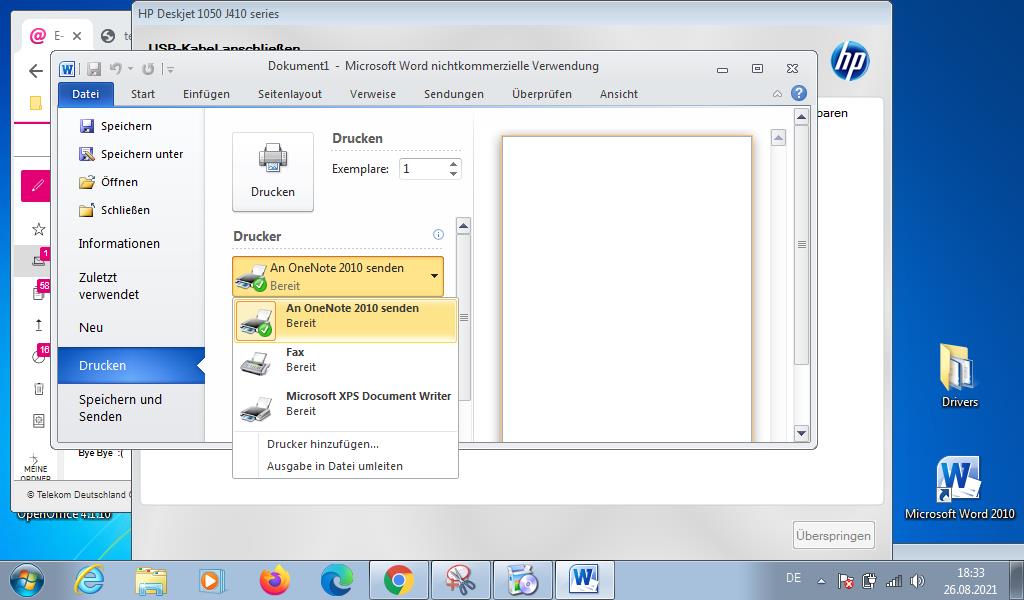Open the Sendungen ribbon tab
The height and width of the screenshot is (600, 1024).
[454, 94]
